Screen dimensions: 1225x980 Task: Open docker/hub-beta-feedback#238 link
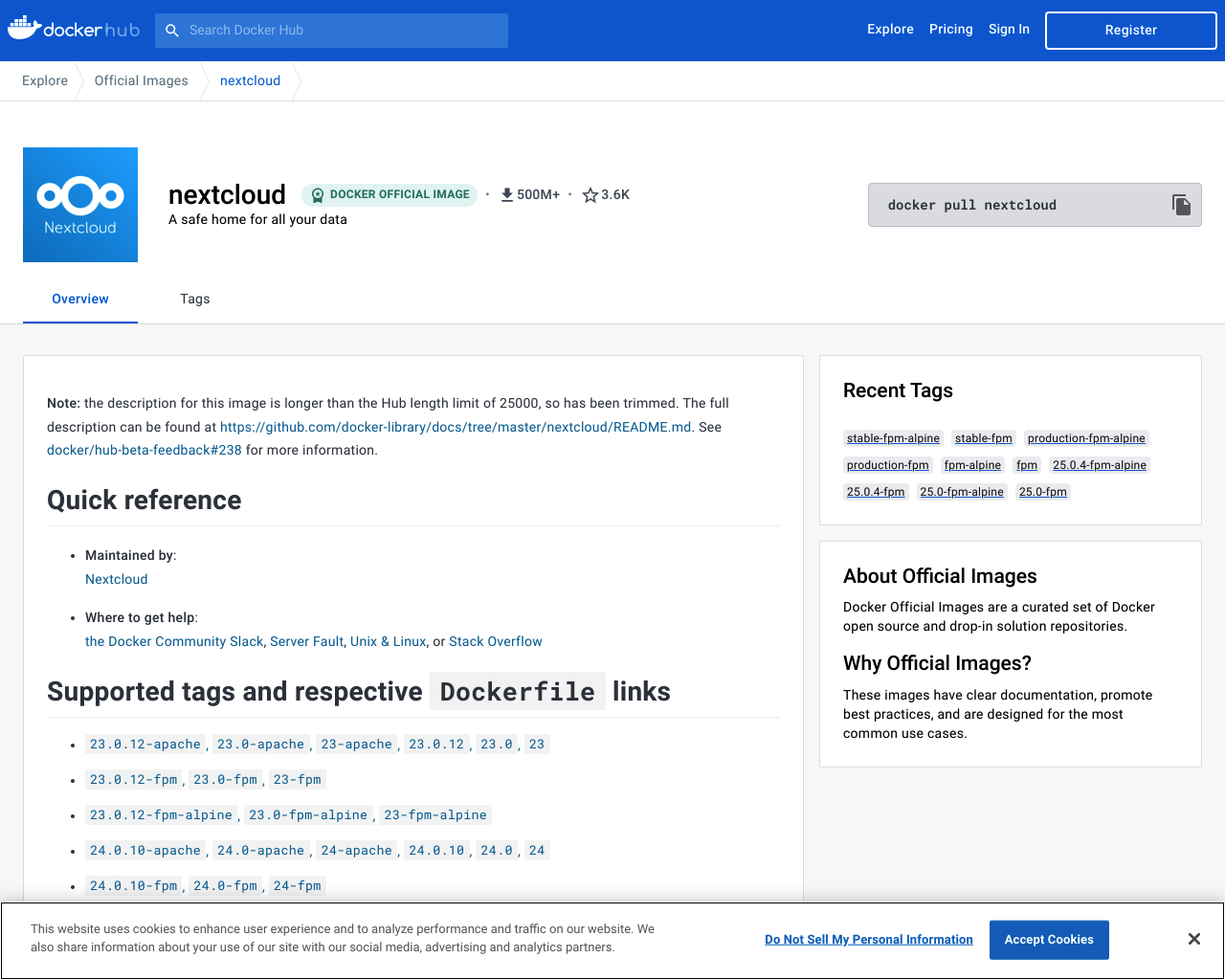tap(145, 450)
